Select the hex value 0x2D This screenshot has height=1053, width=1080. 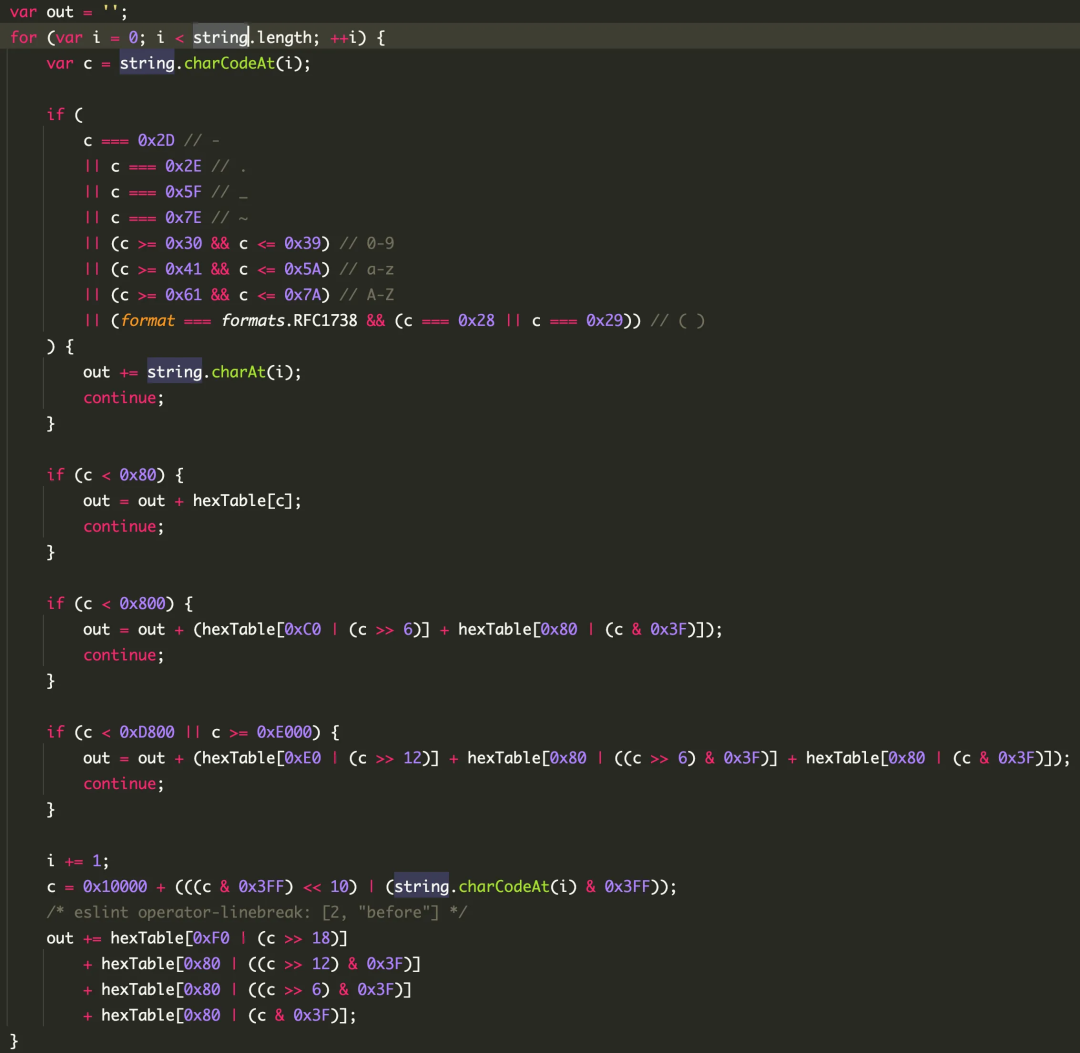click(x=156, y=140)
